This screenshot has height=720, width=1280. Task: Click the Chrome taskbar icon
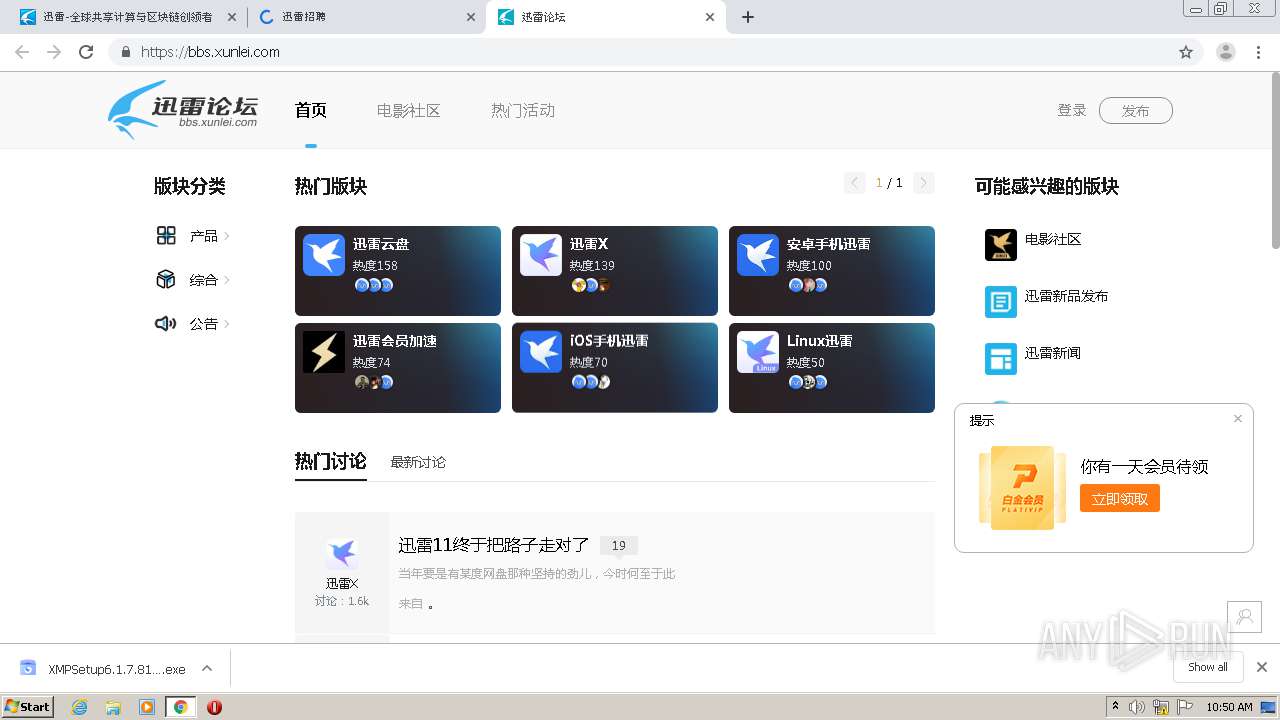point(180,707)
